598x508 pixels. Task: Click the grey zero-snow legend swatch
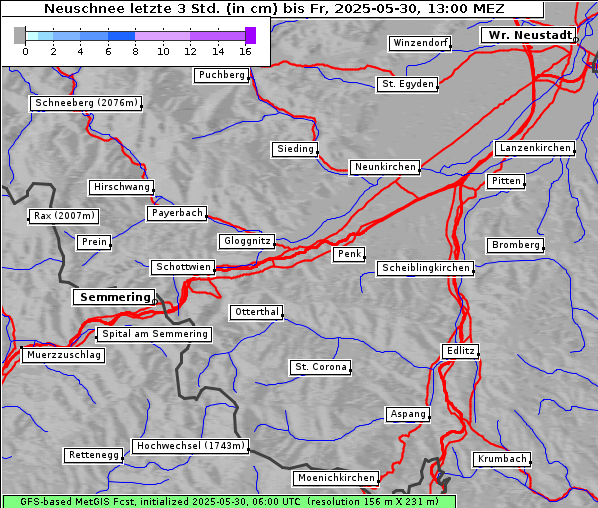point(19,35)
